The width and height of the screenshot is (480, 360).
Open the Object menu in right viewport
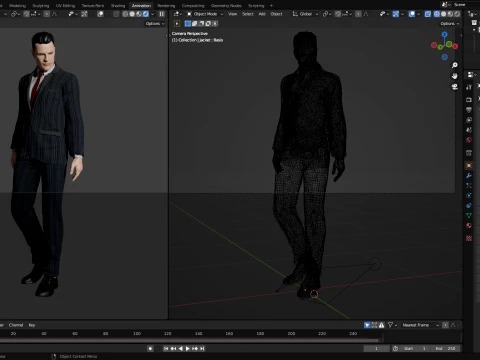(x=276, y=14)
